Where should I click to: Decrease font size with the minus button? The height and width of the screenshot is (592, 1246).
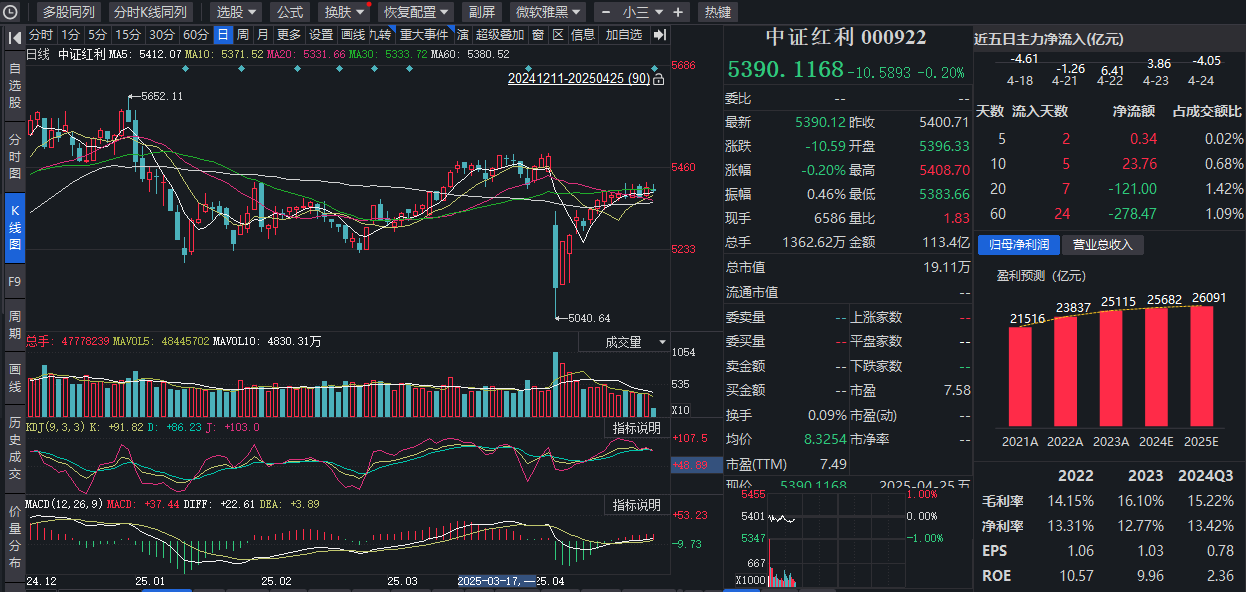click(x=605, y=12)
